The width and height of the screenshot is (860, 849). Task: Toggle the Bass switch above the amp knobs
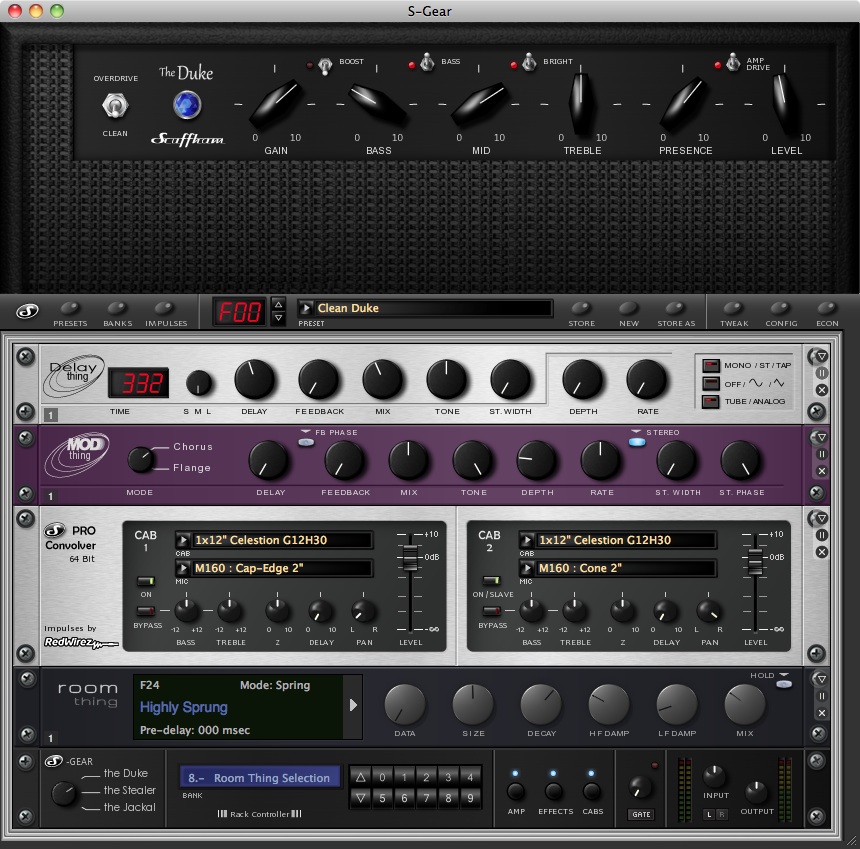point(427,63)
